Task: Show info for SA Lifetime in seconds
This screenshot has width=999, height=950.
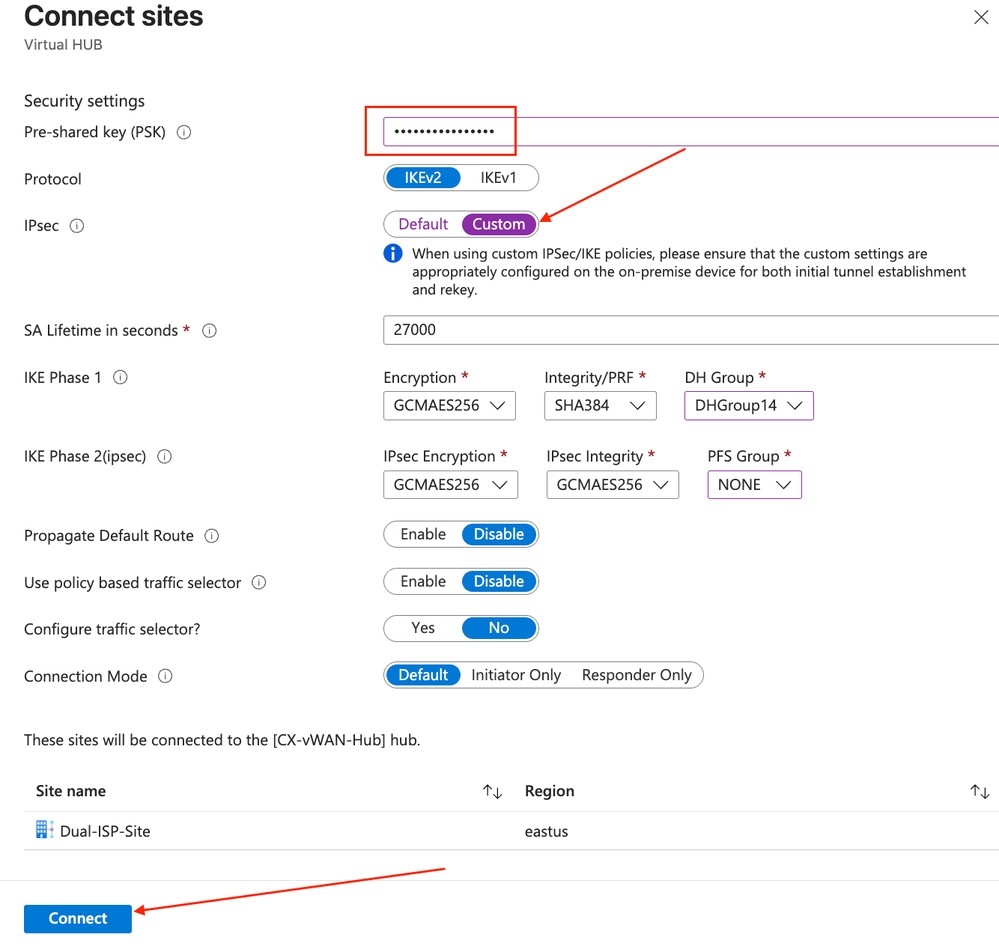Action: [209, 331]
